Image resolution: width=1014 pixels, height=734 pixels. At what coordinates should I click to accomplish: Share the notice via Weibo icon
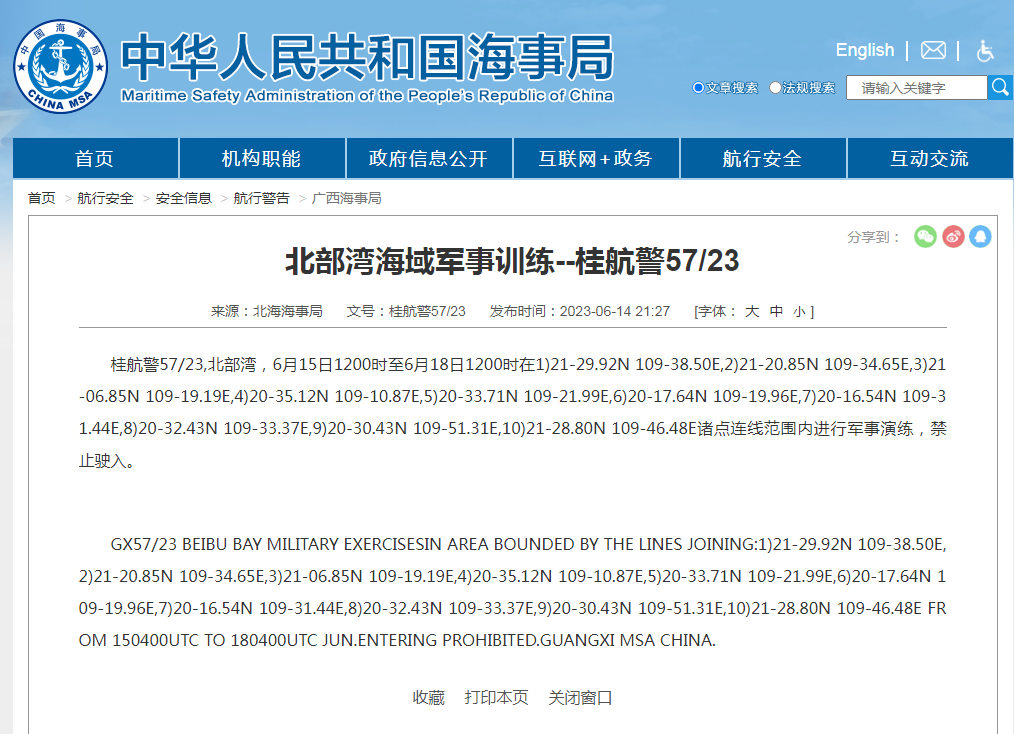coord(953,237)
